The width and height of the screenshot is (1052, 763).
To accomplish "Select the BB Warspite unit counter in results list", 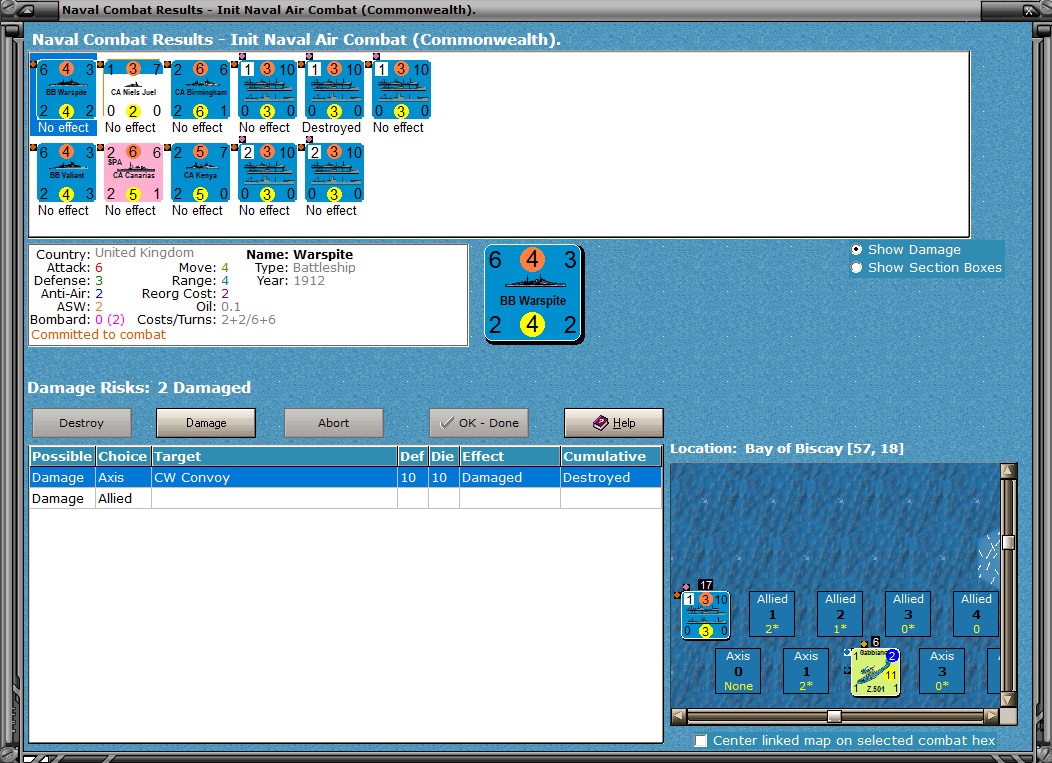I will (x=66, y=90).
